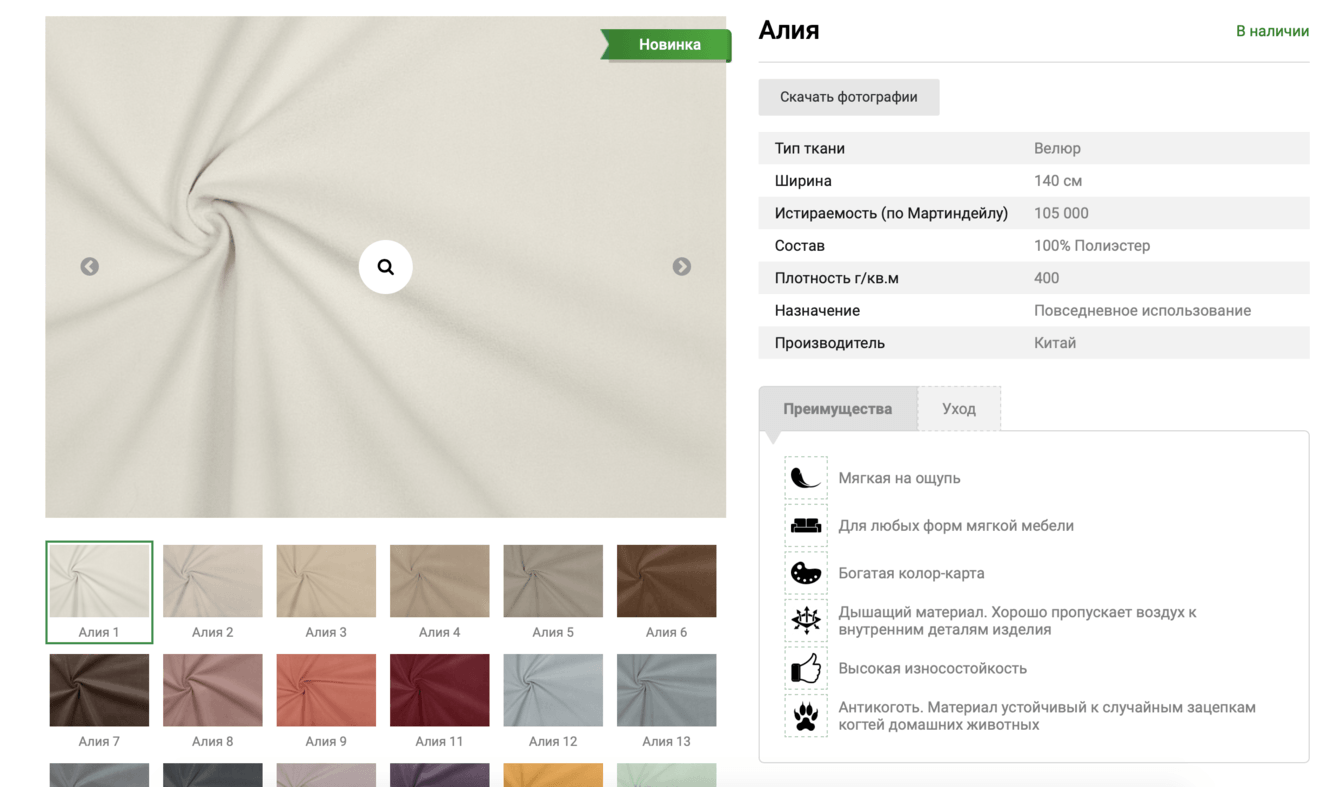Go to next fabric photo arrow
The height and width of the screenshot is (787, 1340).
pyautogui.click(x=681, y=267)
